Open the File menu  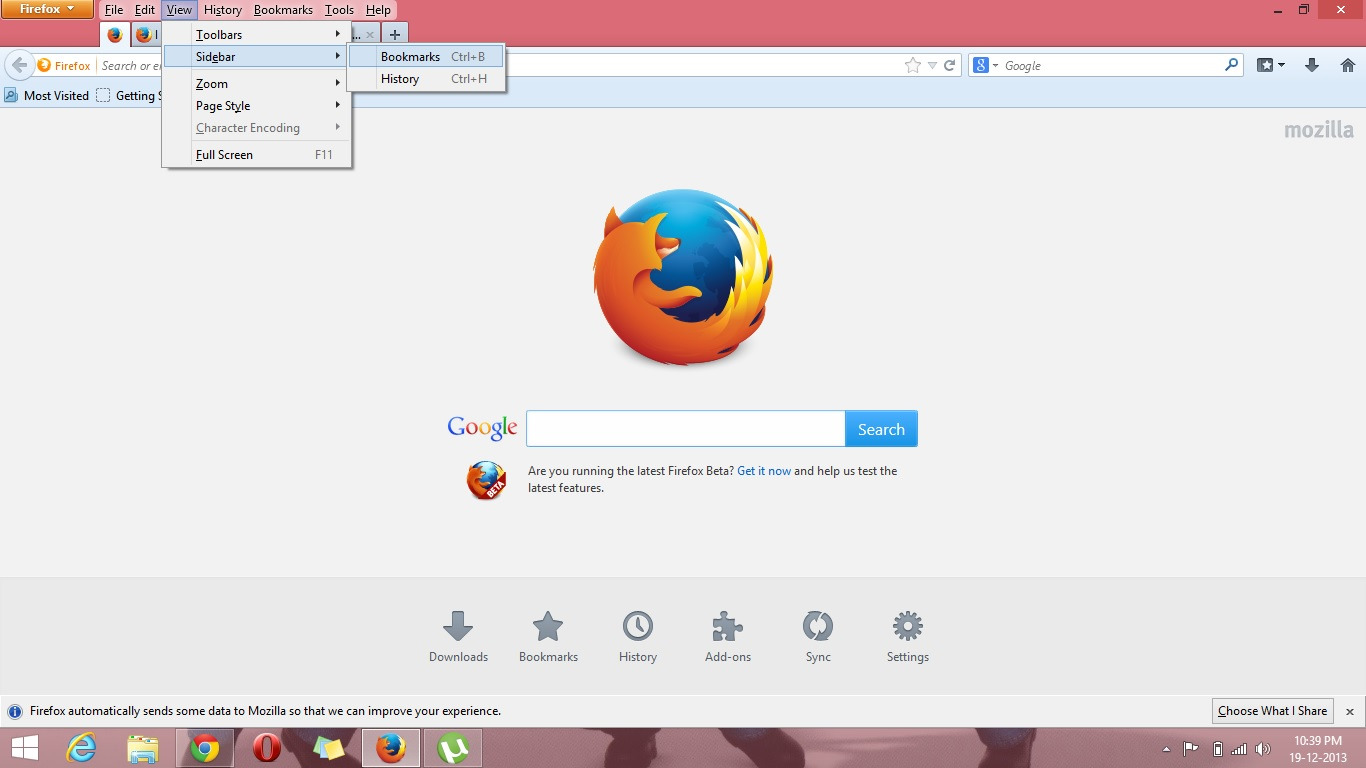[114, 10]
